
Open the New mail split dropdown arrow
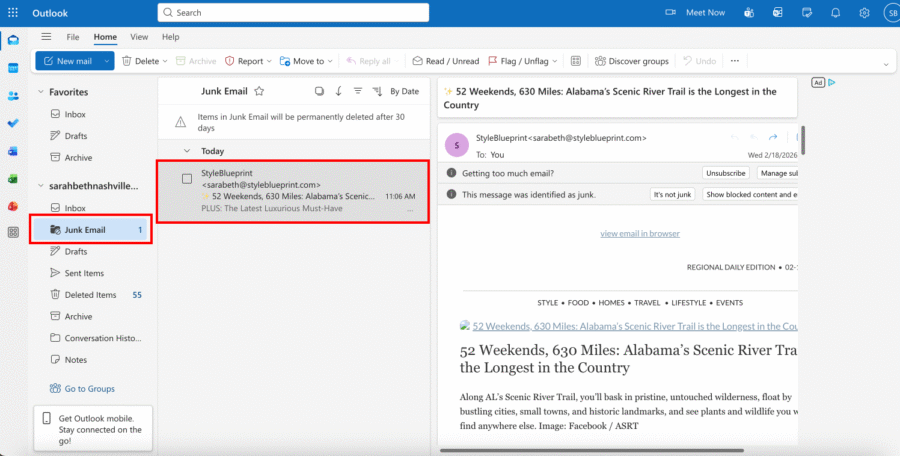tap(106, 61)
